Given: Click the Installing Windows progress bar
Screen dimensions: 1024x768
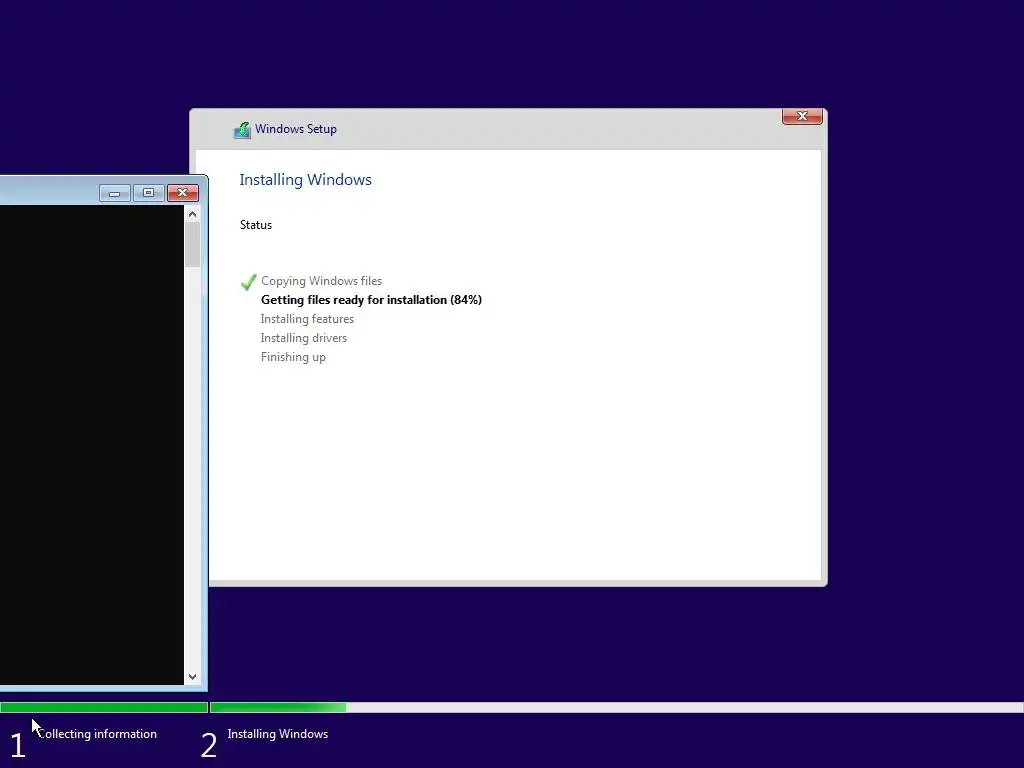Looking at the screenshot, I should (x=616, y=707).
